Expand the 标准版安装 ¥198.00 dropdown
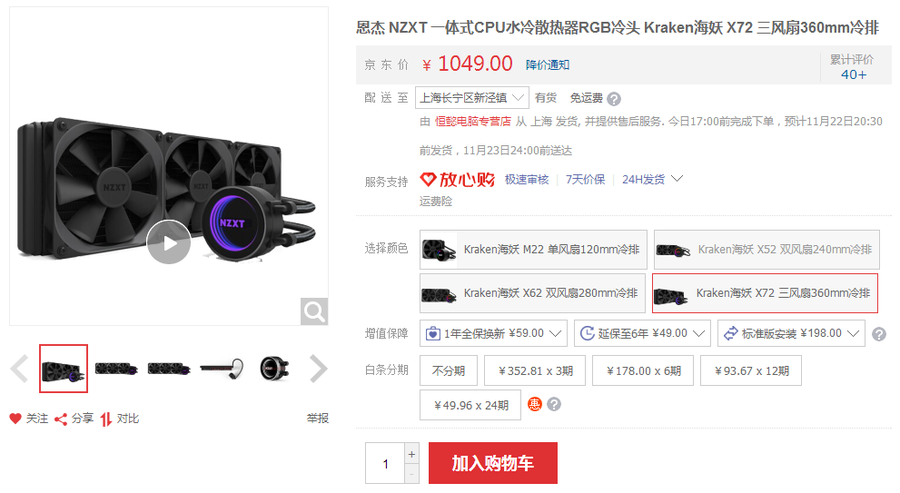The height and width of the screenshot is (493, 900). (790, 333)
